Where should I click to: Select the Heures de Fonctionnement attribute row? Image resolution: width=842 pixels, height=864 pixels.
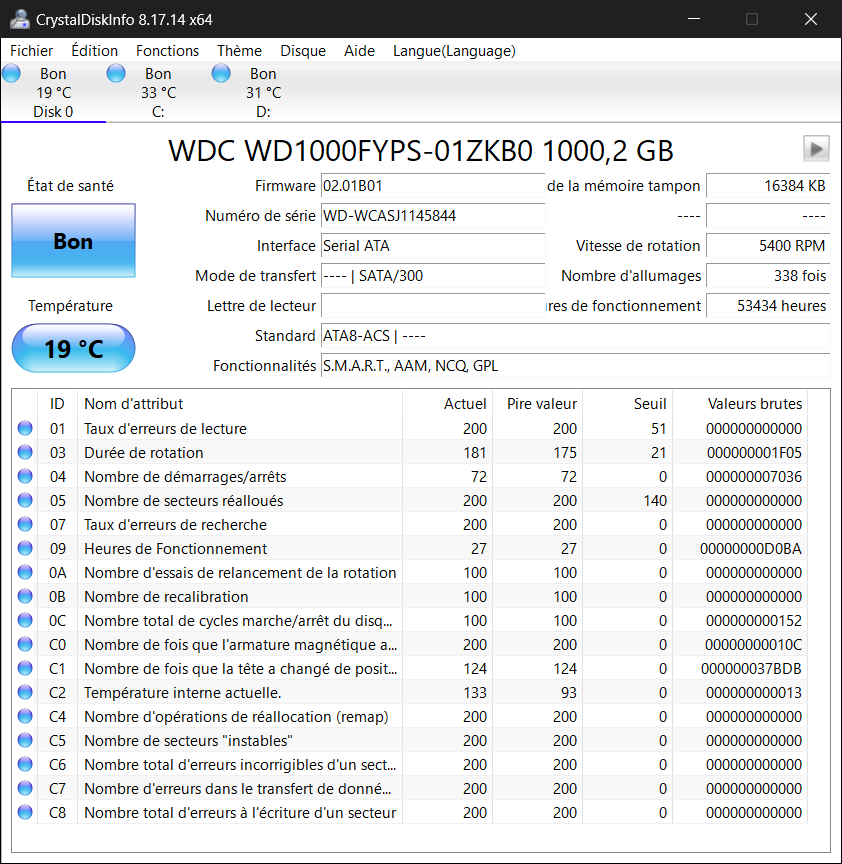pyautogui.click(x=240, y=549)
